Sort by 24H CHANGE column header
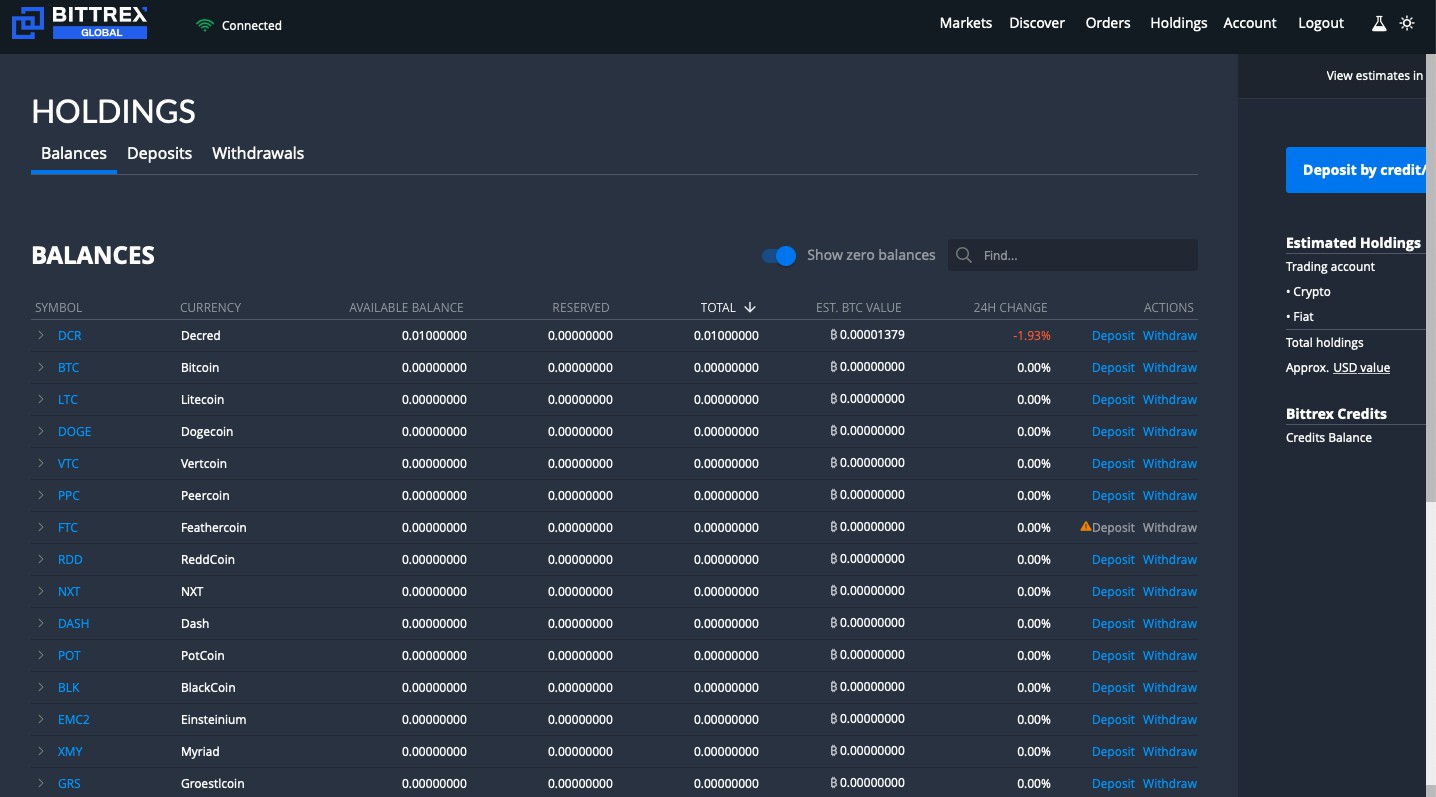This screenshot has width=1436, height=797. tap(1010, 307)
